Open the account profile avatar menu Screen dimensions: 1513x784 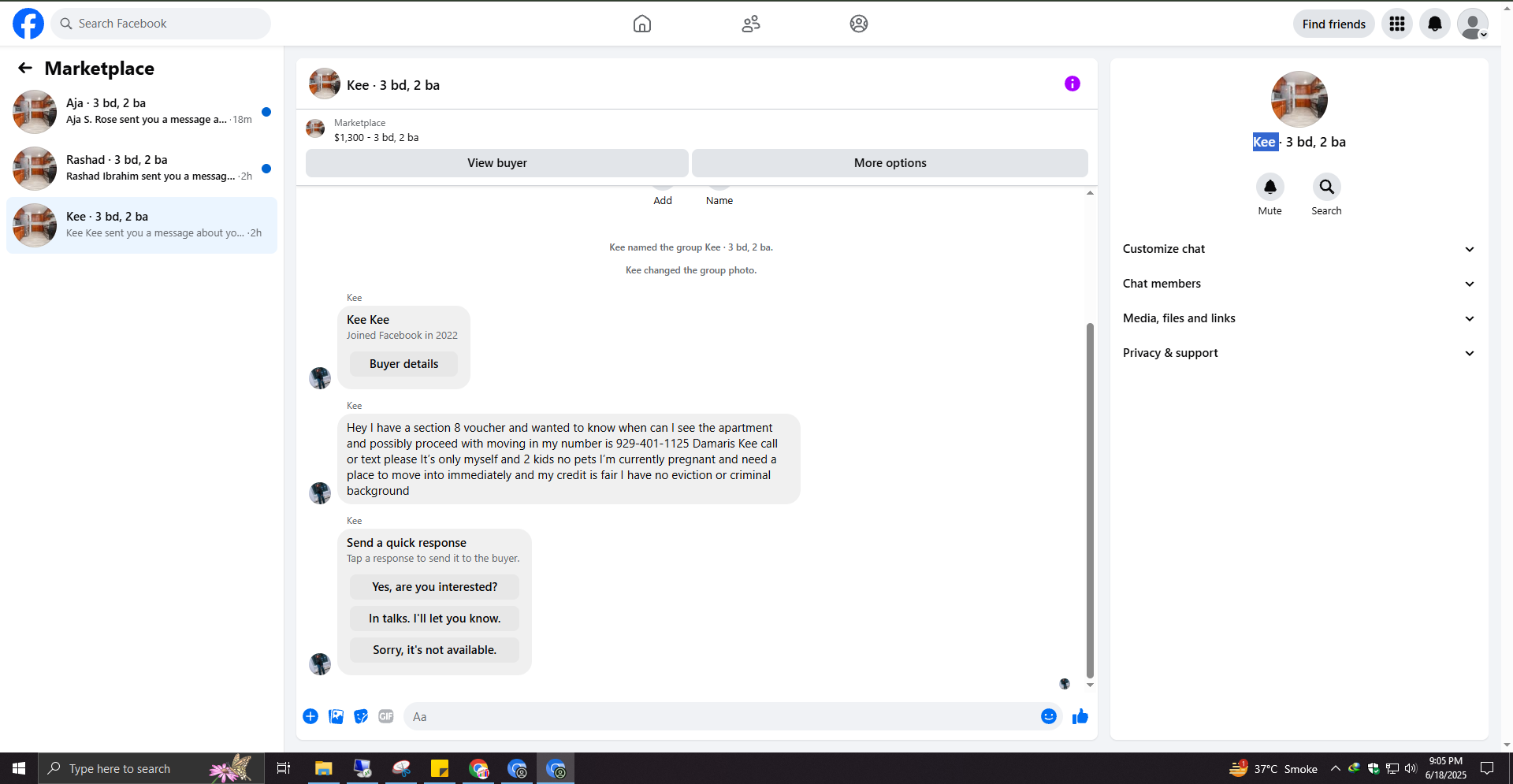click(x=1473, y=24)
